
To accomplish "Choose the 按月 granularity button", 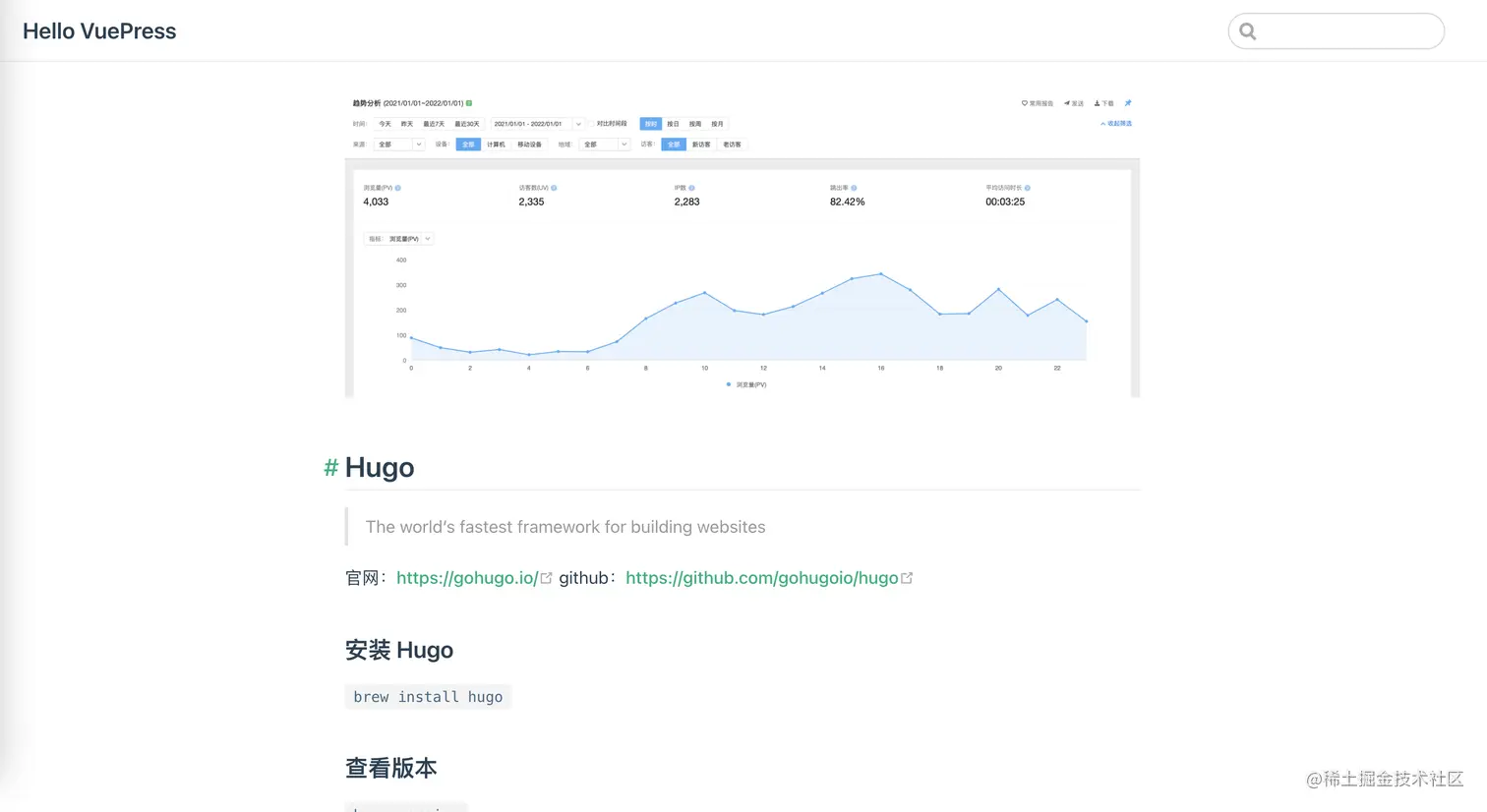I will [x=717, y=124].
